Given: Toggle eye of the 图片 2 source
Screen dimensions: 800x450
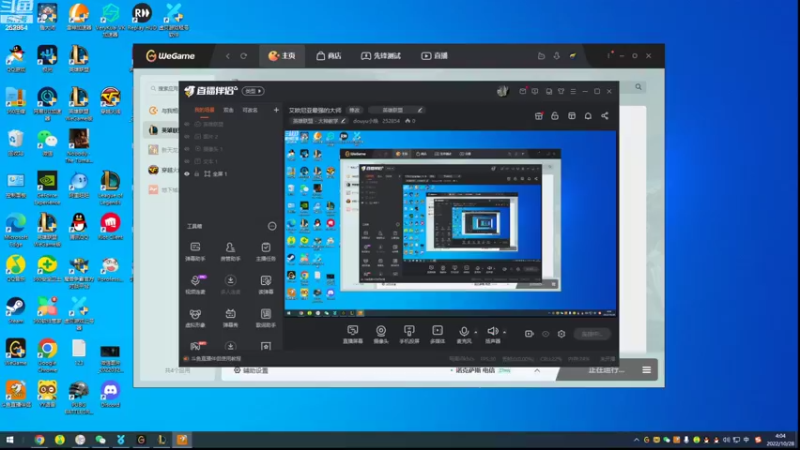Looking at the screenshot, I should 187,136.
